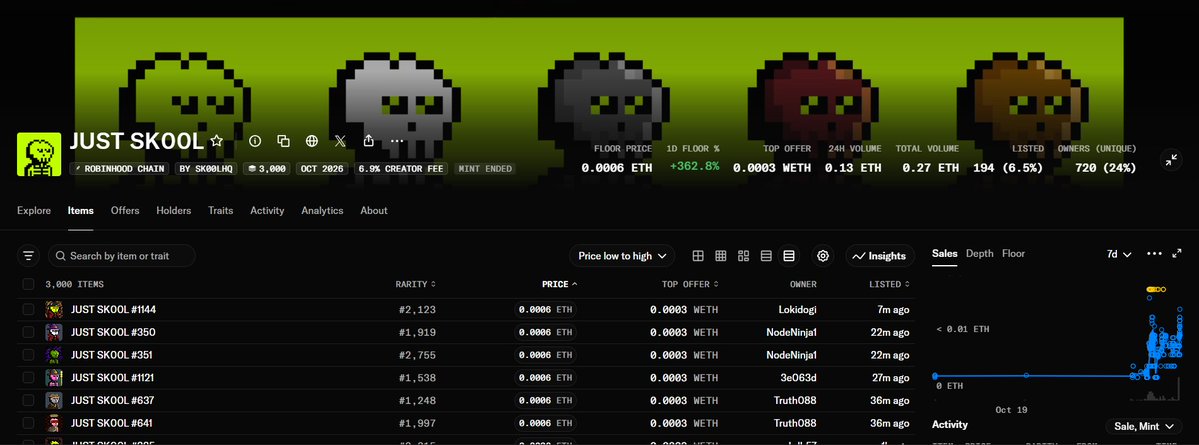Image resolution: width=1199 pixels, height=445 pixels.
Task: Check the box for JUST SKOOL #351
Action: (28, 355)
